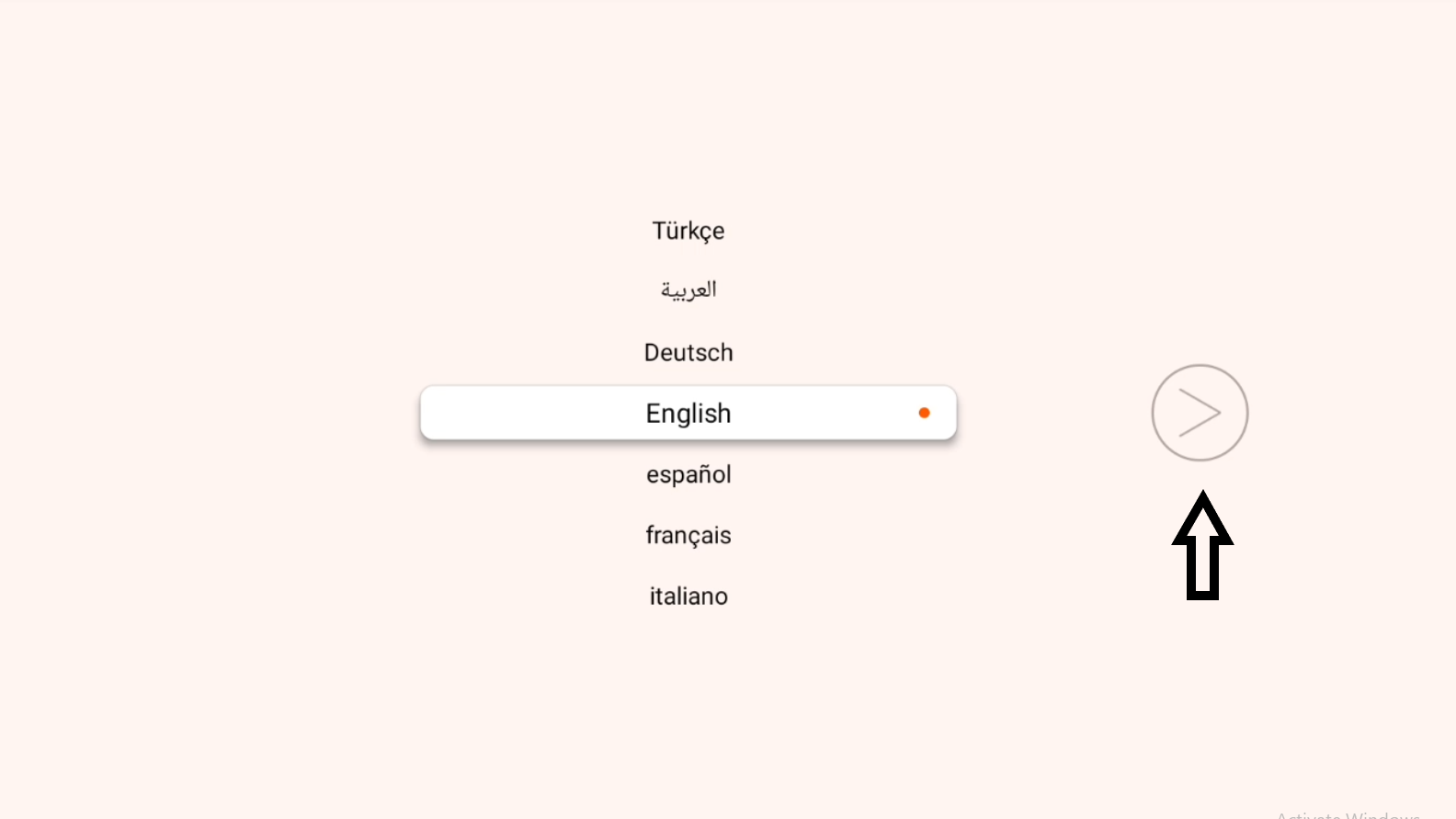
Task: Click the orange dot beside English
Action: 924,414
